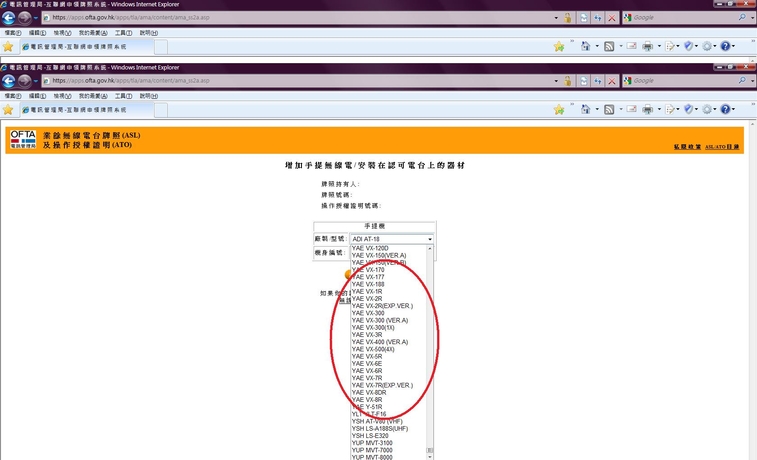Click the Refresh icon in the lower address bar
Viewport: 757px width, 460px height.
tap(596, 80)
